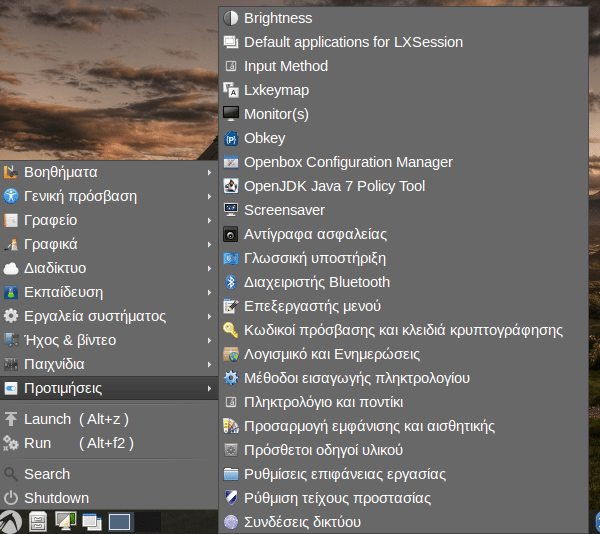Click the Brightness half-circle icon
This screenshot has height=534, width=600.
(x=231, y=18)
